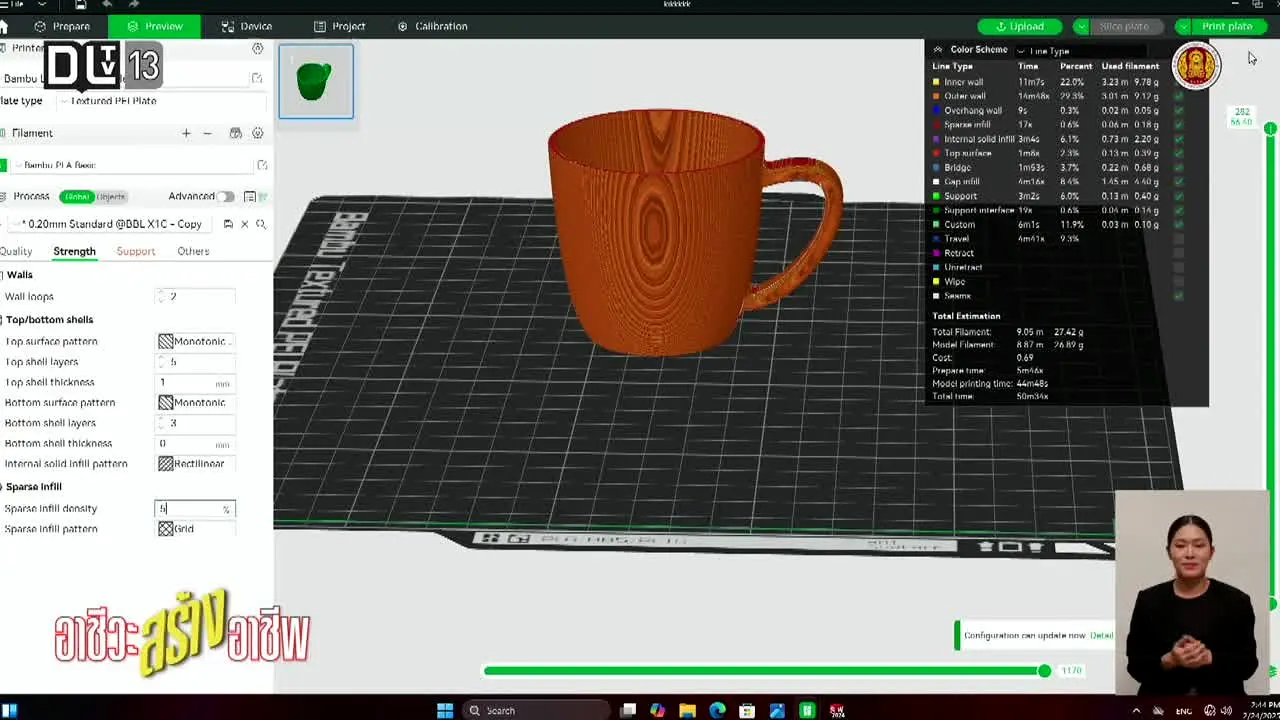Image resolution: width=1280 pixels, height=720 pixels.
Task: Select the Quality settings tab
Action: (x=16, y=251)
